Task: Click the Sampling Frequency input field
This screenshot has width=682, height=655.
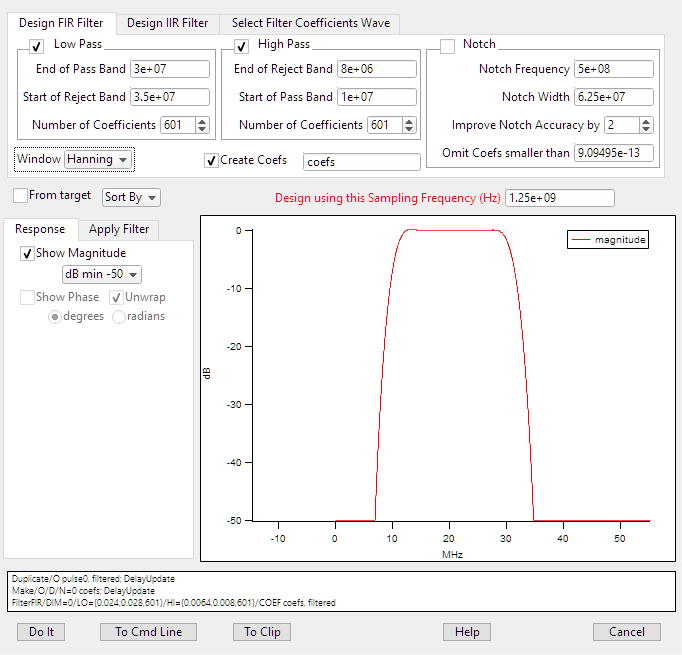Action: point(559,198)
